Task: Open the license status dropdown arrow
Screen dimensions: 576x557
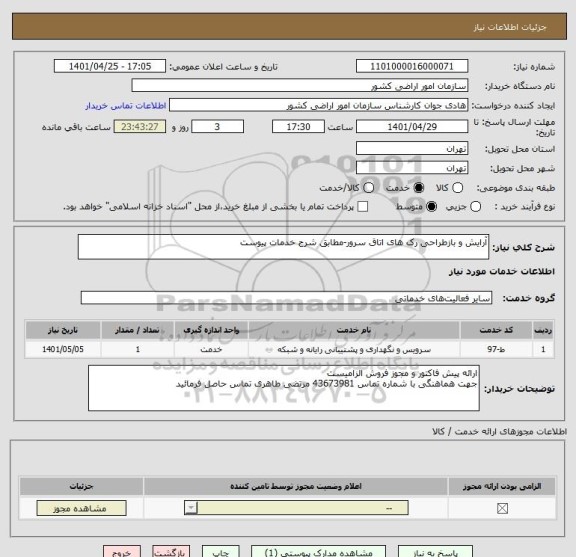Action: [x=191, y=508]
